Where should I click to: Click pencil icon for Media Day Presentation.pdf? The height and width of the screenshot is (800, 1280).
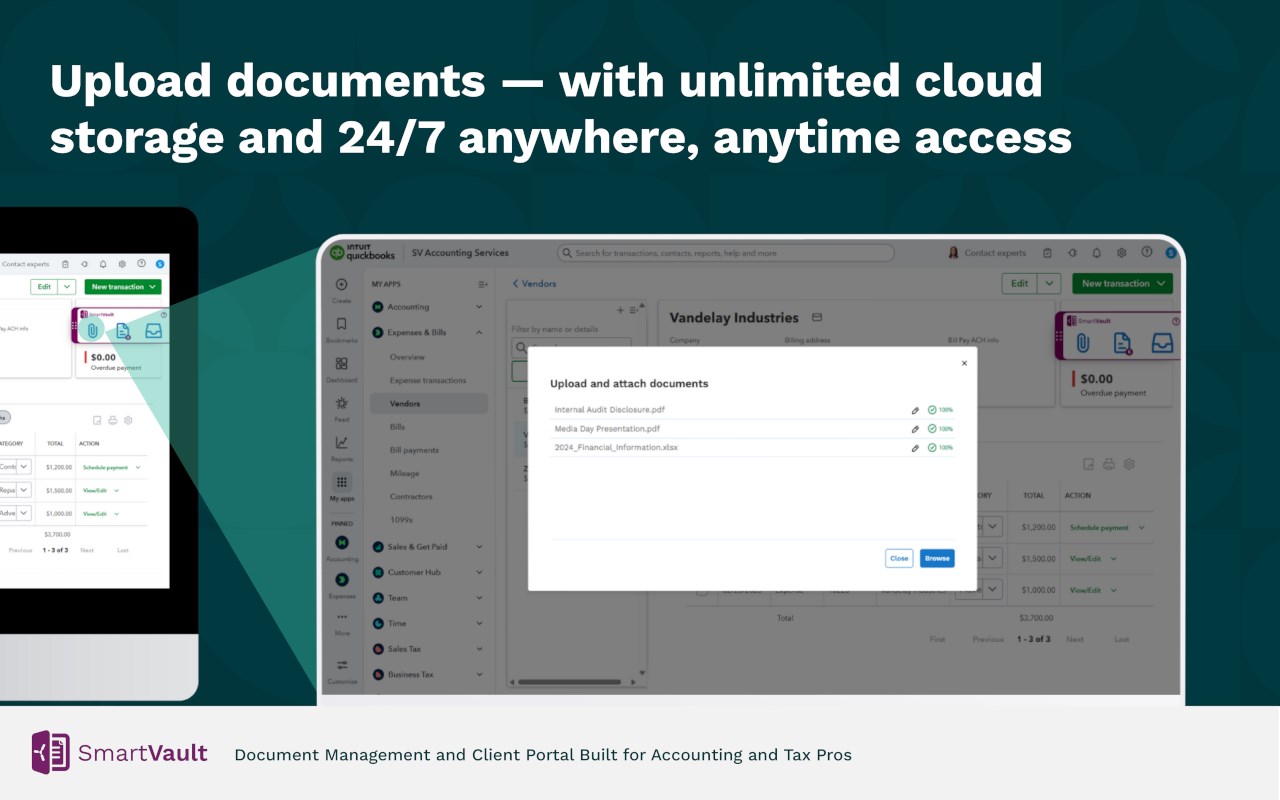coord(915,429)
